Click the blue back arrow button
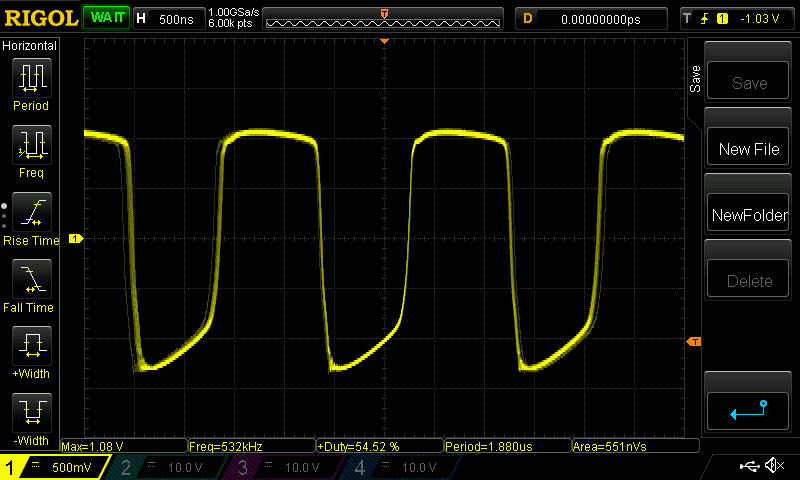 [x=748, y=411]
